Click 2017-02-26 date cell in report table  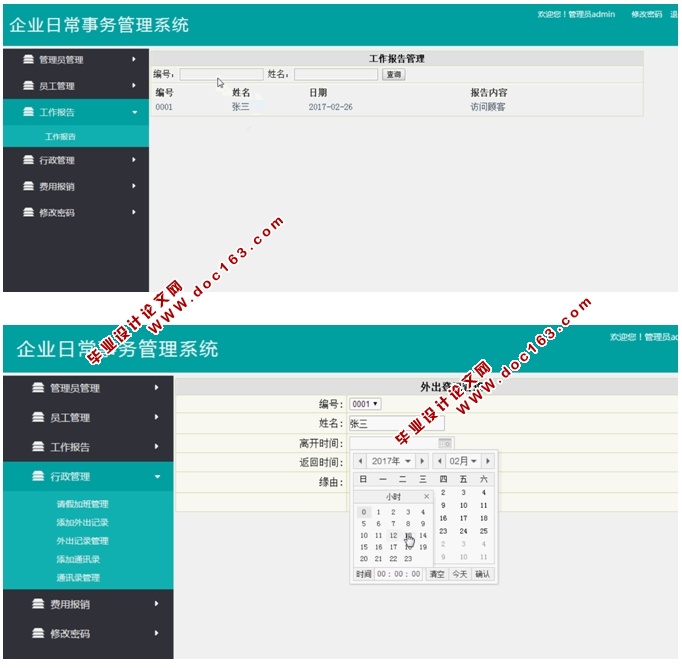[331, 107]
